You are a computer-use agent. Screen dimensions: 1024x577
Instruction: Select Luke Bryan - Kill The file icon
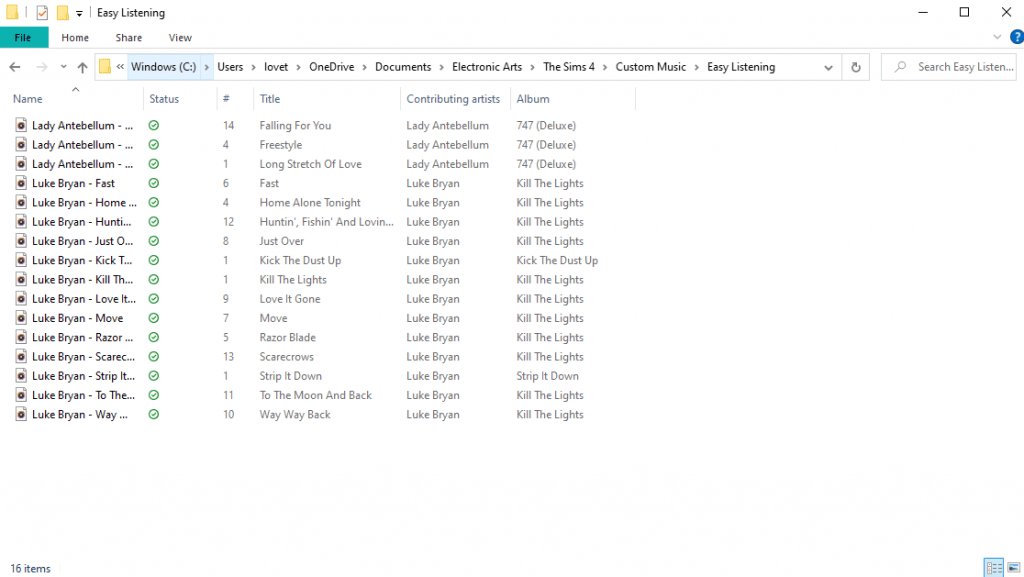21,279
